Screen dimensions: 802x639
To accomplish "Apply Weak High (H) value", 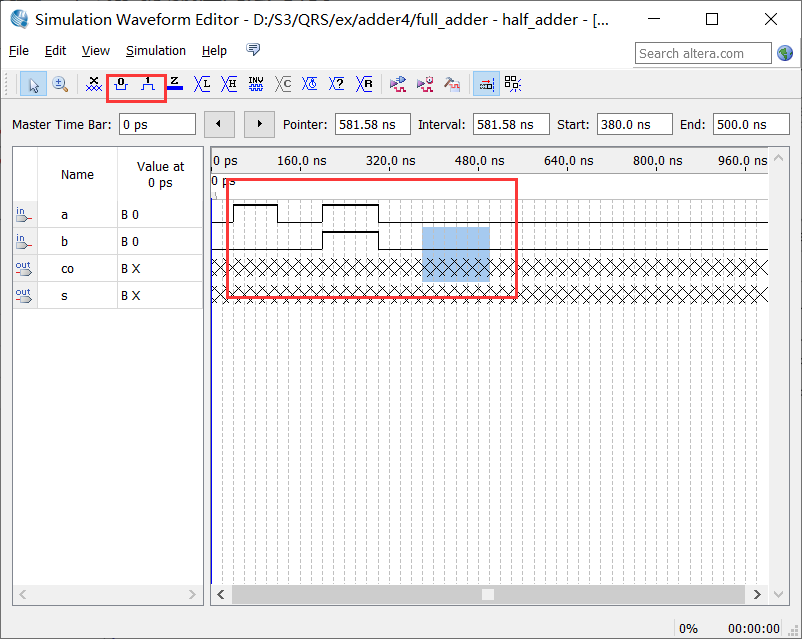I will tap(229, 84).
